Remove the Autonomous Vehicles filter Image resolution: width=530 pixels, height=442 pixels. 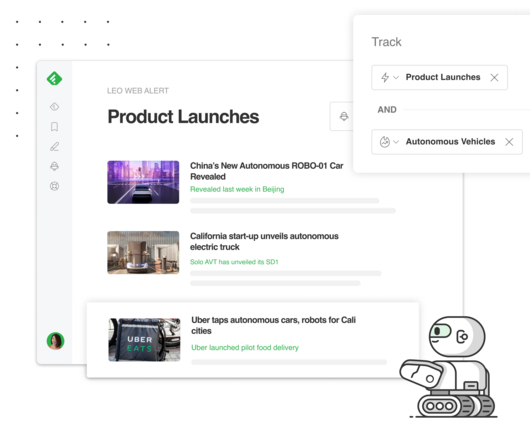(x=509, y=142)
